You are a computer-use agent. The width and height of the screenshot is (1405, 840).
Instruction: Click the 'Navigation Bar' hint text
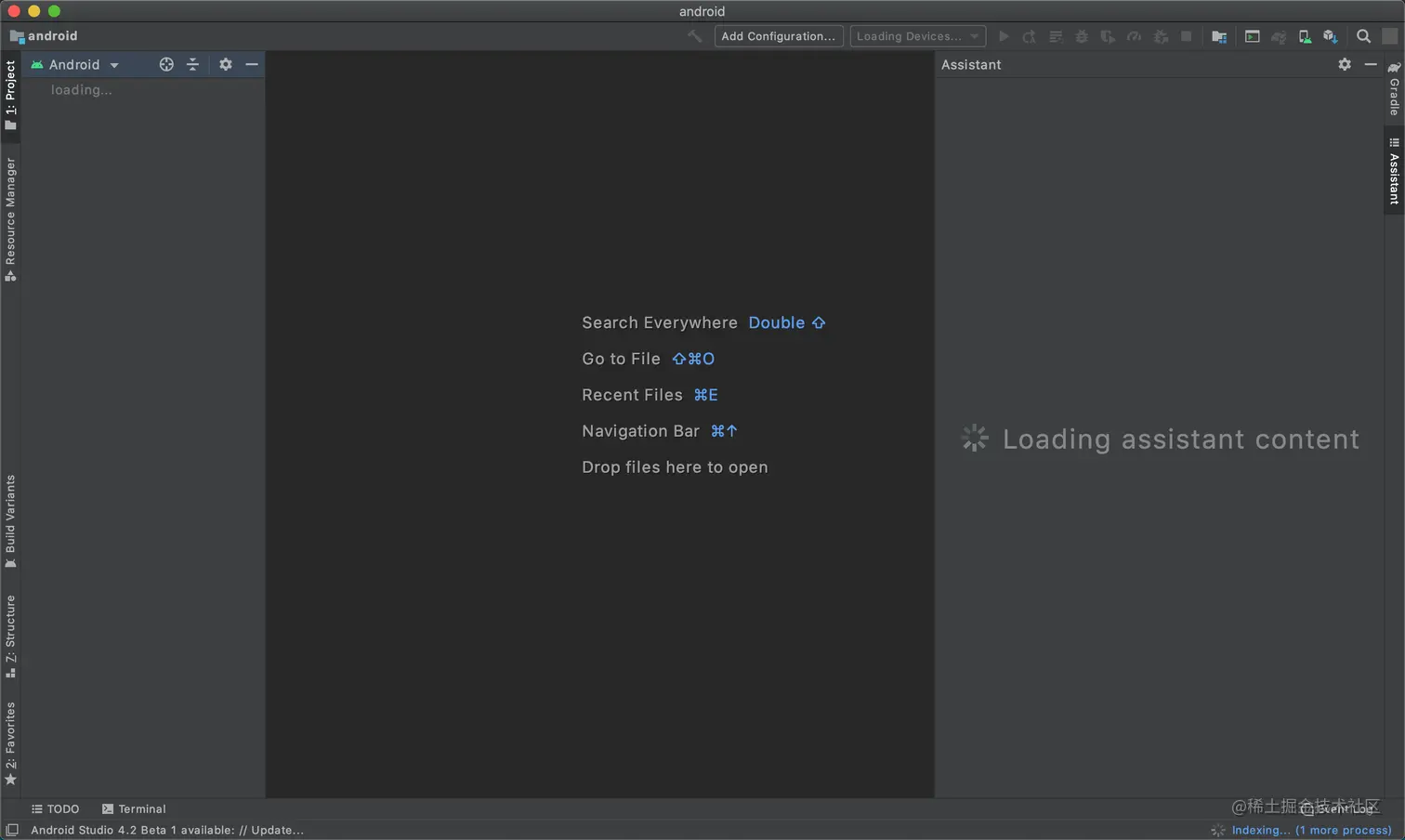tap(640, 431)
